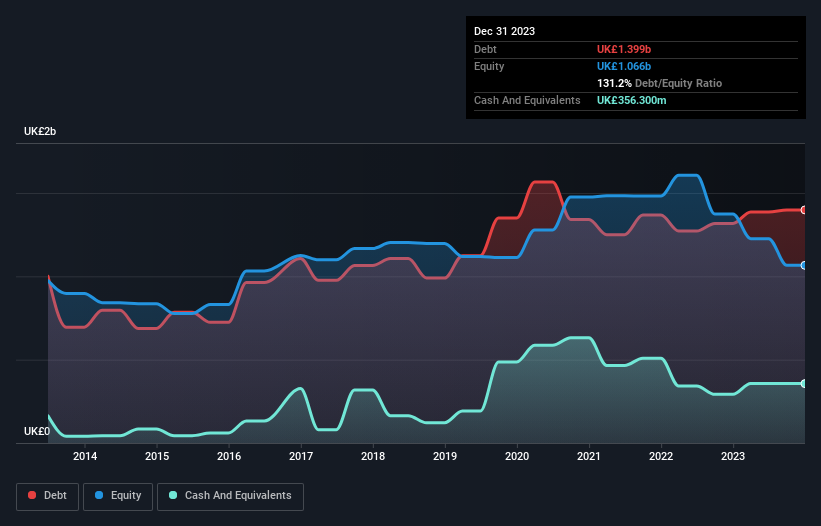This screenshot has height=526, width=821.
Task: Toggle the Debt series legend button
Action: [x=48, y=496]
